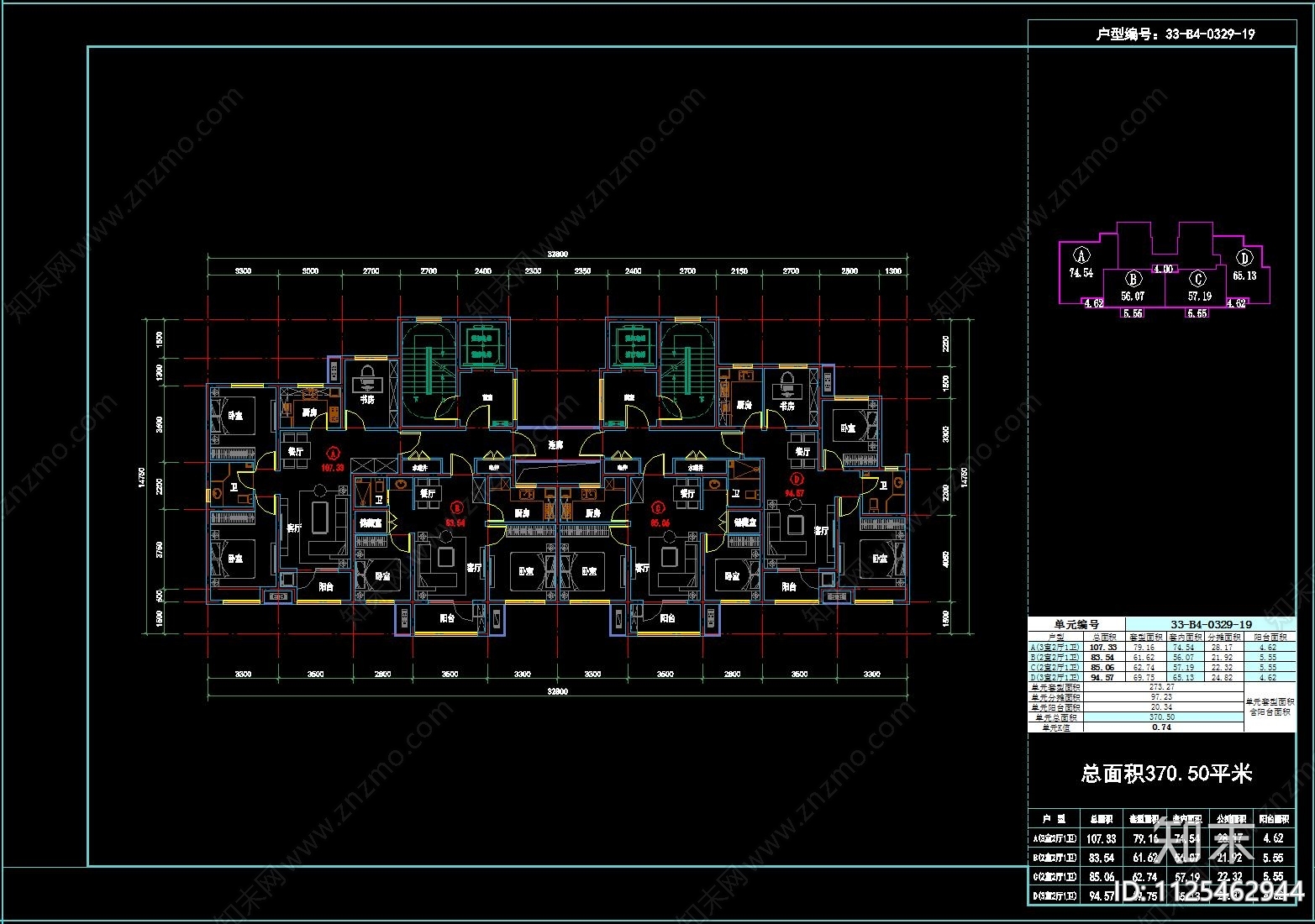Click the 单元编号 header cell in white table
This screenshot has width=1315, height=924.
1076,624
